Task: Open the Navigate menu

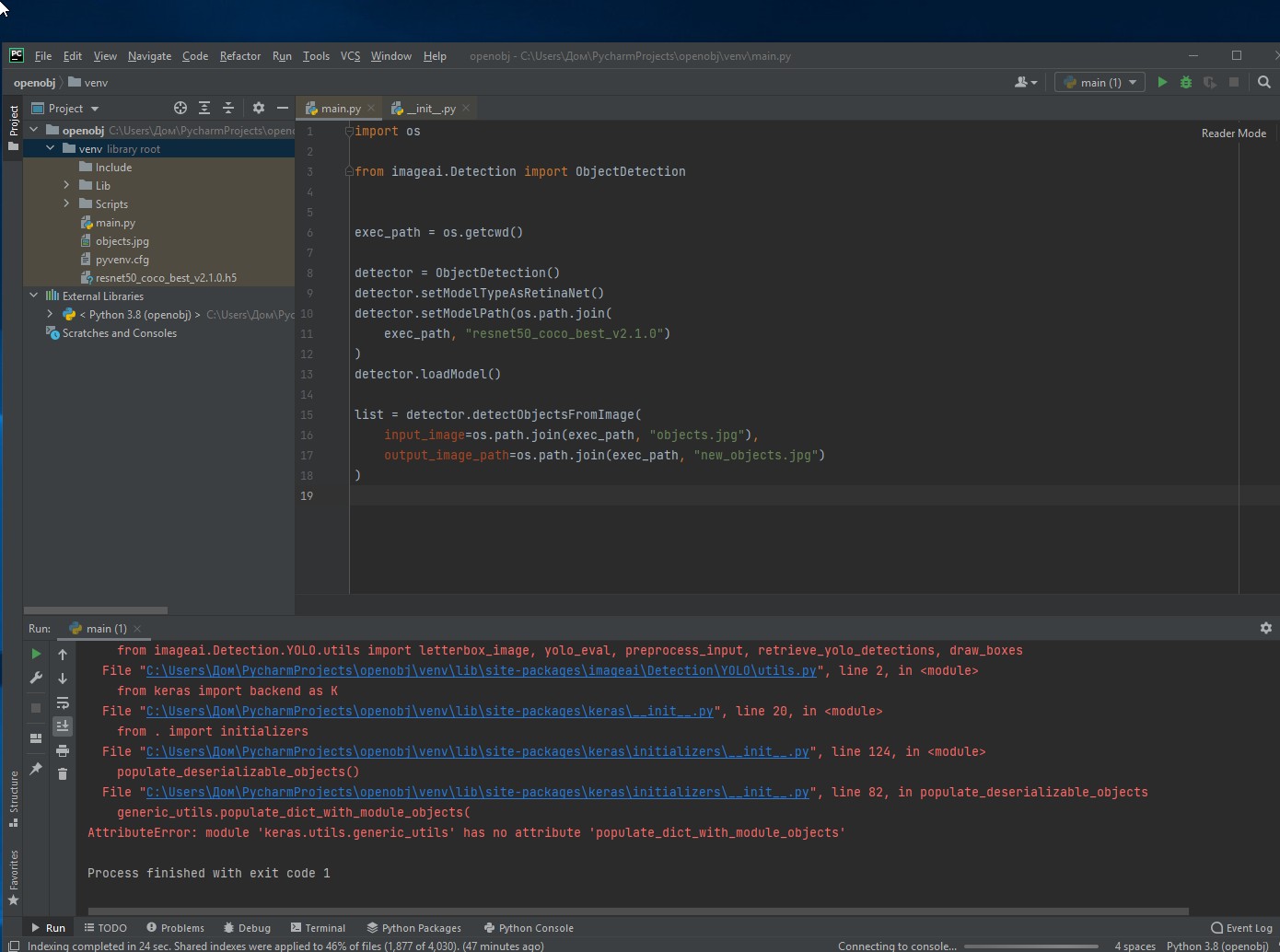Action: pyautogui.click(x=149, y=56)
